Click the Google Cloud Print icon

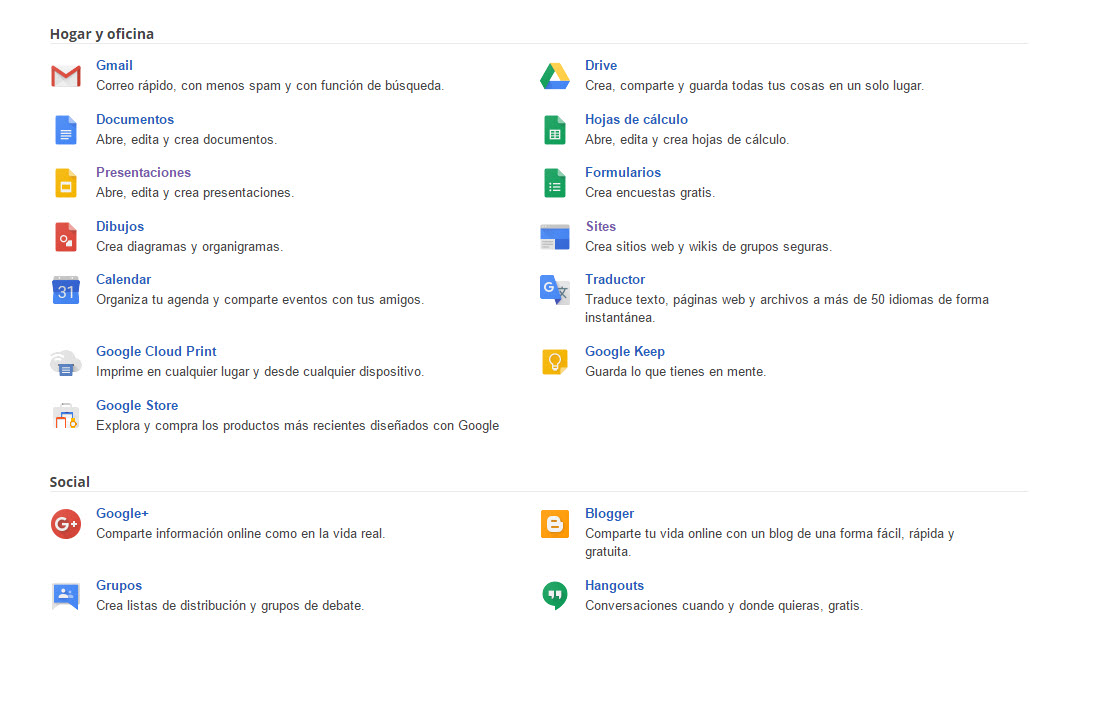point(65,363)
